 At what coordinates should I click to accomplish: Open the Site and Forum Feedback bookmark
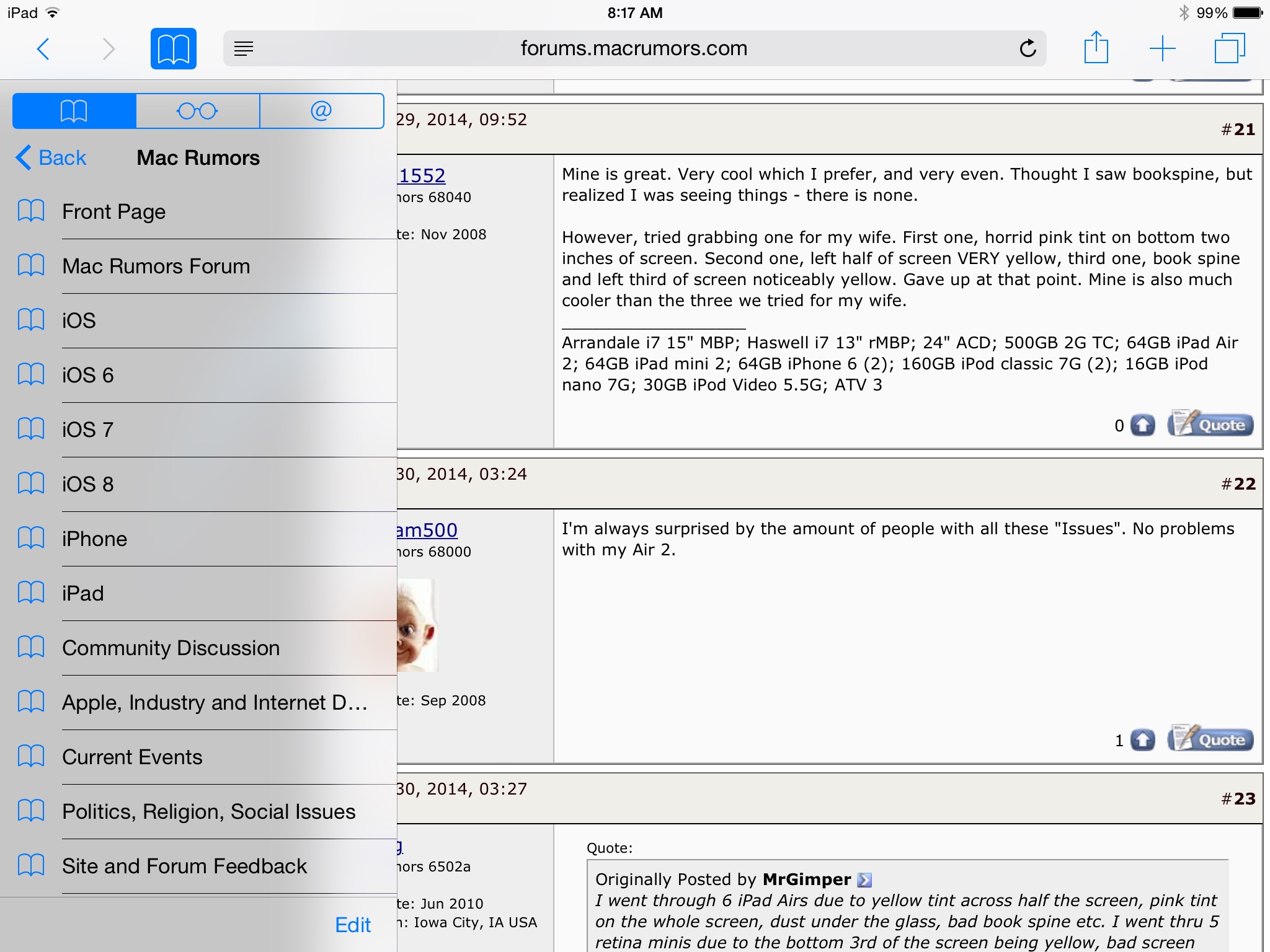click(x=198, y=866)
